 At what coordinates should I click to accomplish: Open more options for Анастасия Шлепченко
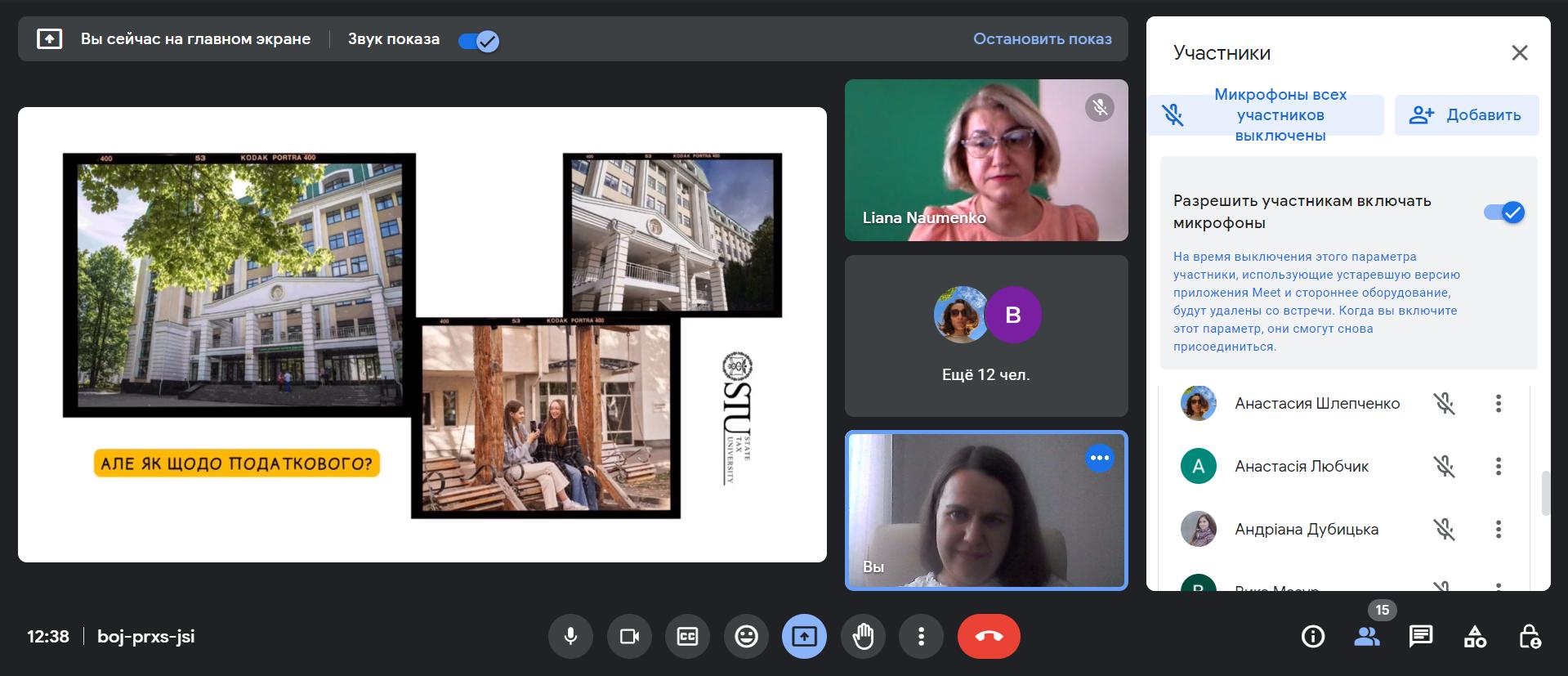pyautogui.click(x=1499, y=403)
